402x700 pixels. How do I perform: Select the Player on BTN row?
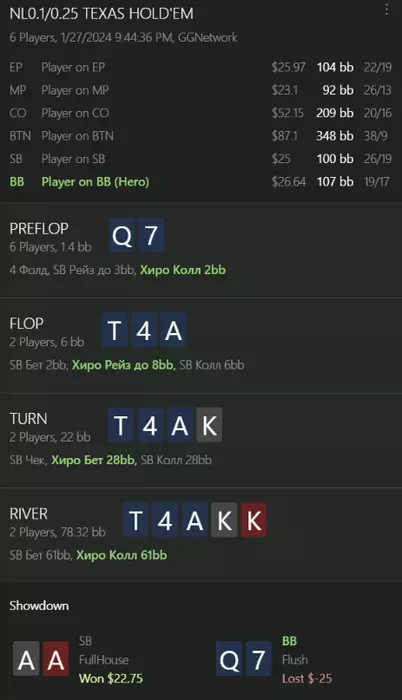coord(201,136)
